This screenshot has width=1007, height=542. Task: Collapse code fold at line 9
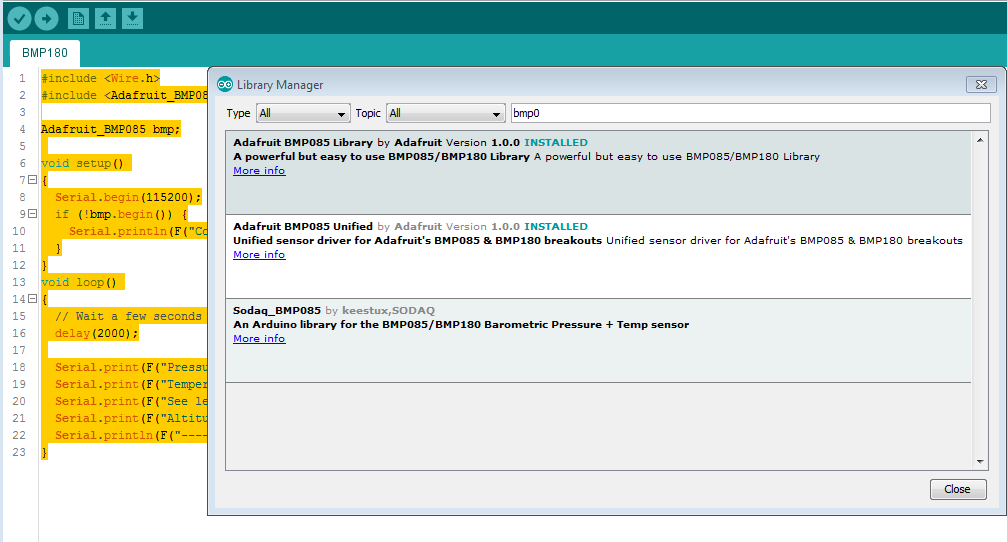pos(32,214)
